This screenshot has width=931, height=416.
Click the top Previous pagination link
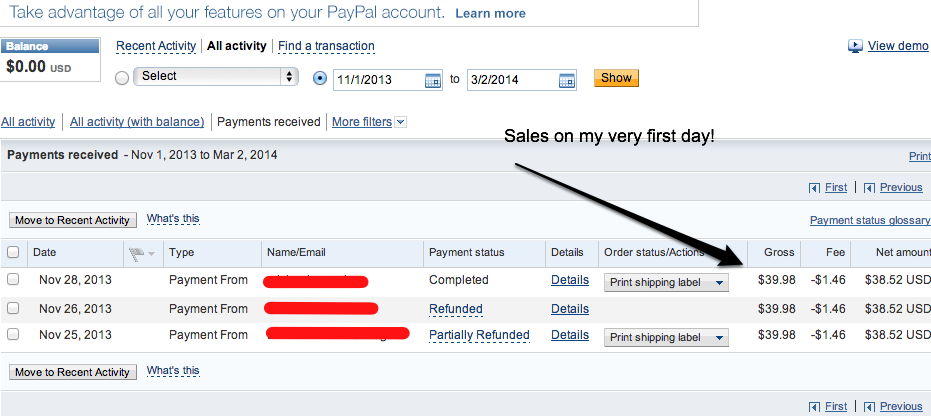(901, 188)
